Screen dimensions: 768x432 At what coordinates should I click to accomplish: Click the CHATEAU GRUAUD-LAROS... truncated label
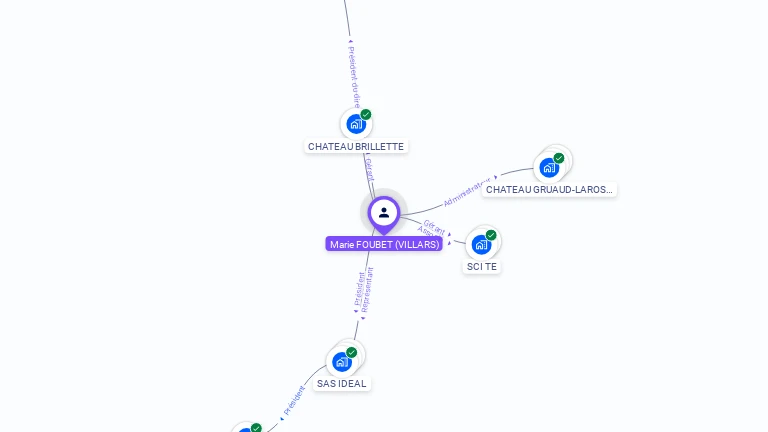coord(549,190)
